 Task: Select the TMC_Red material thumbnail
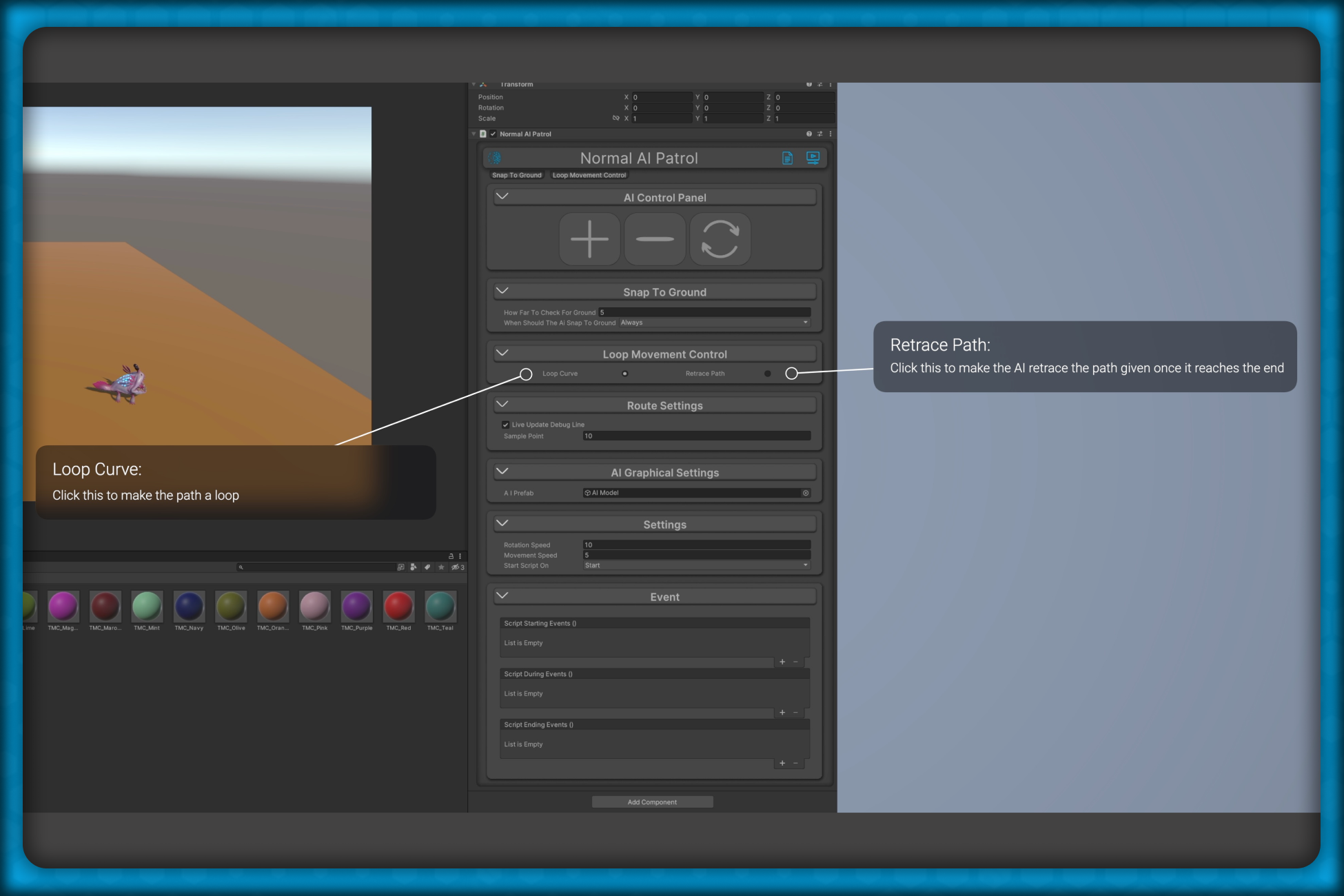[398, 607]
